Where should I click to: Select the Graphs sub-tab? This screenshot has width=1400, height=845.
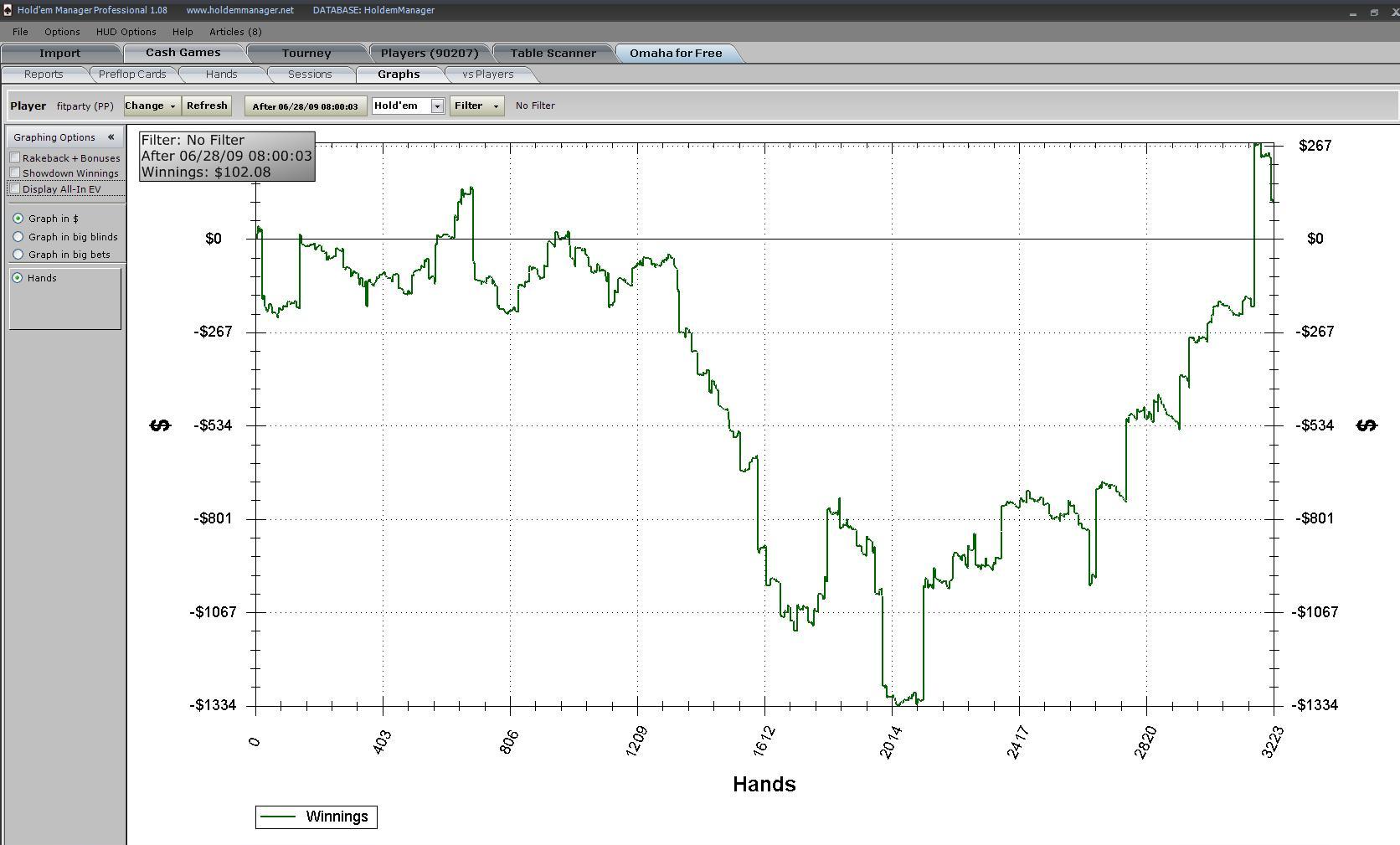(x=399, y=75)
